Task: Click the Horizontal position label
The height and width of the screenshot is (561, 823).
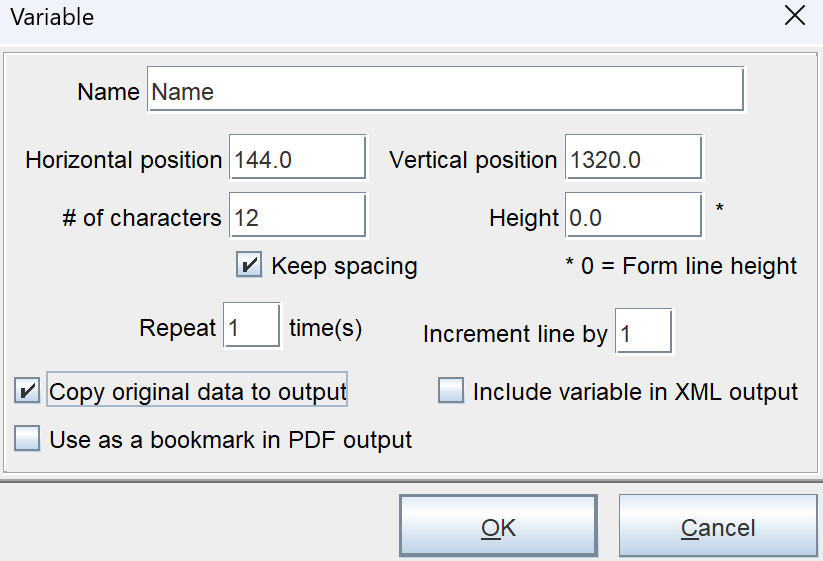Action: click(123, 160)
